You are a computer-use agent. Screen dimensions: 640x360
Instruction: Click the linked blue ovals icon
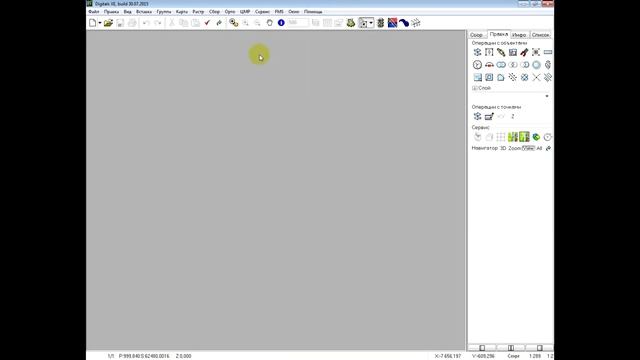pos(501,65)
